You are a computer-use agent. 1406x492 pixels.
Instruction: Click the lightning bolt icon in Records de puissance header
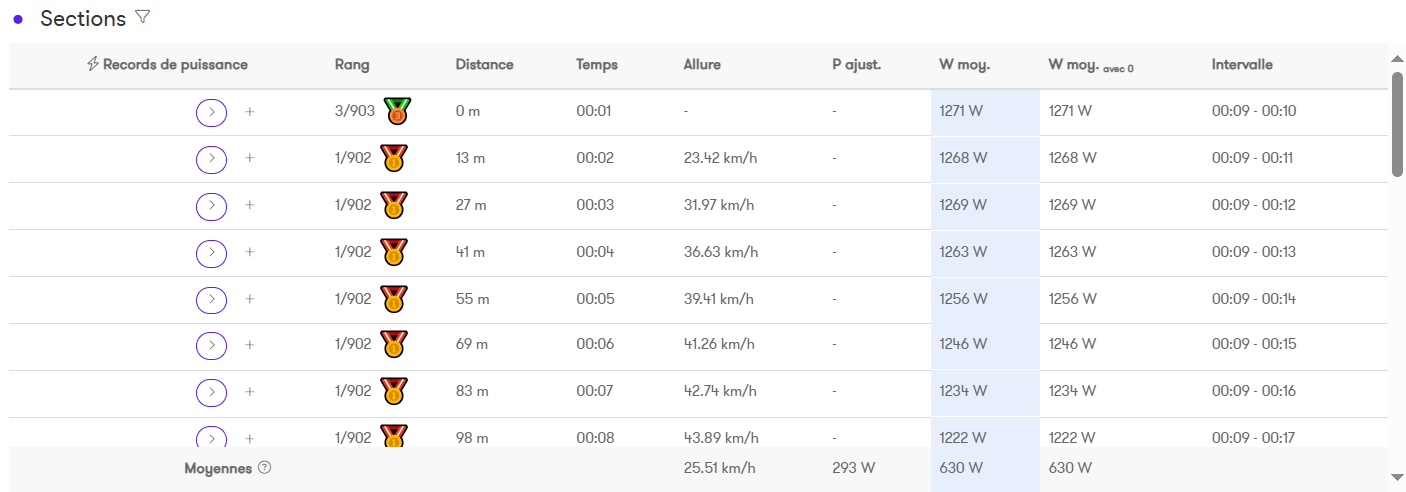[x=93, y=64]
